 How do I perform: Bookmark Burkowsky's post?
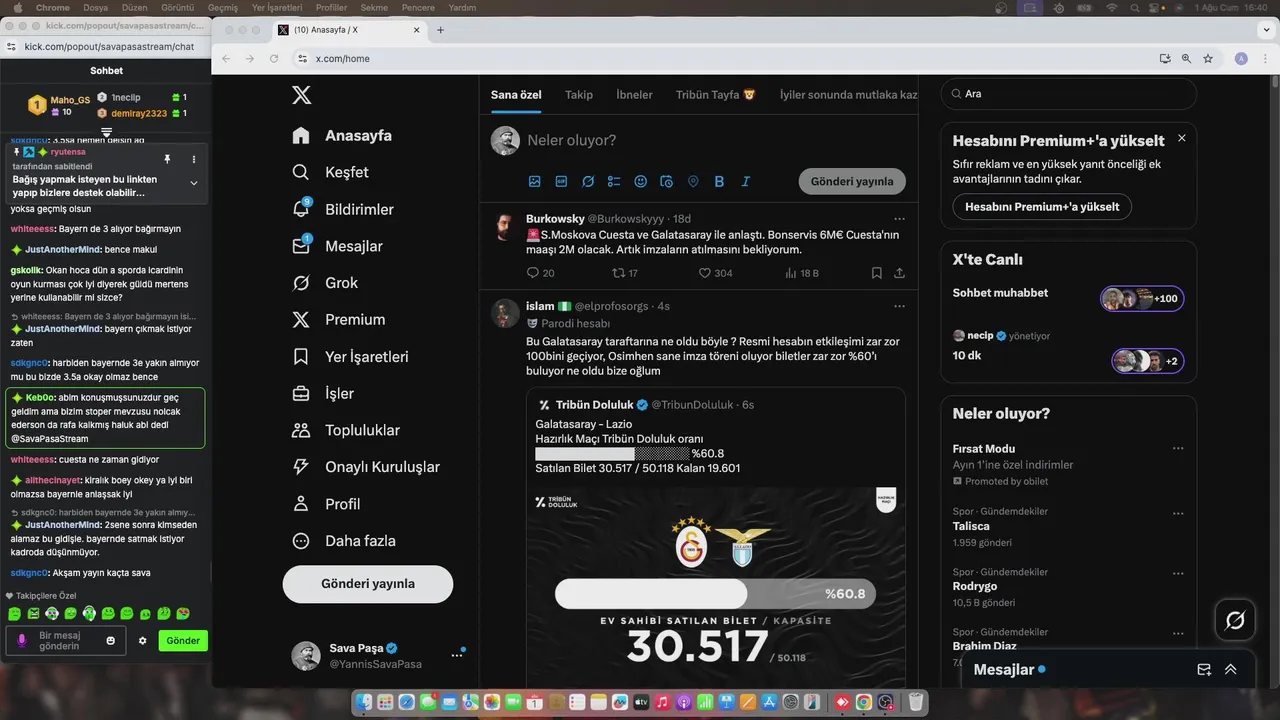pos(876,273)
